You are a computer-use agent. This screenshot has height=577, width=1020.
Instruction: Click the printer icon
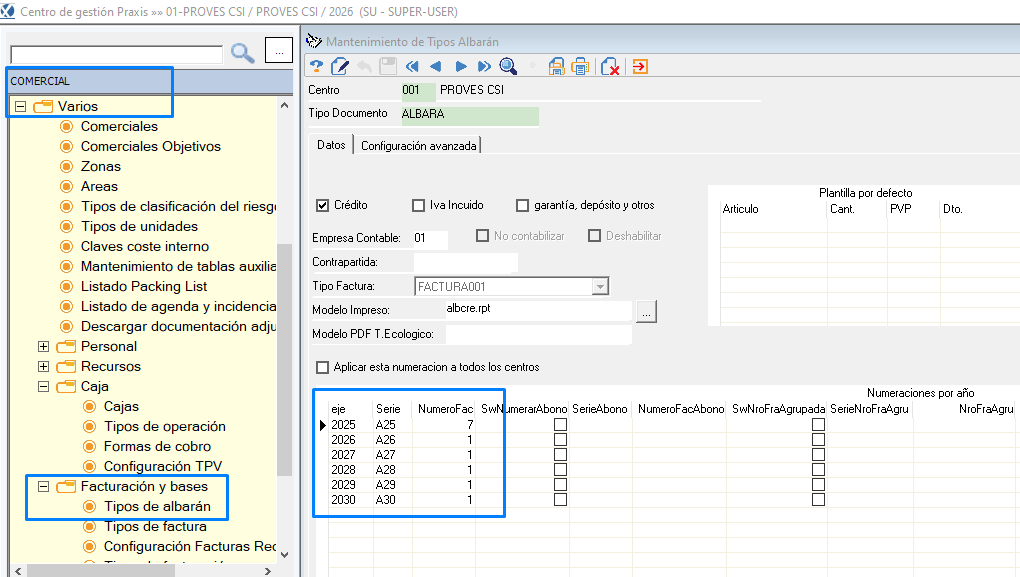[x=580, y=66]
